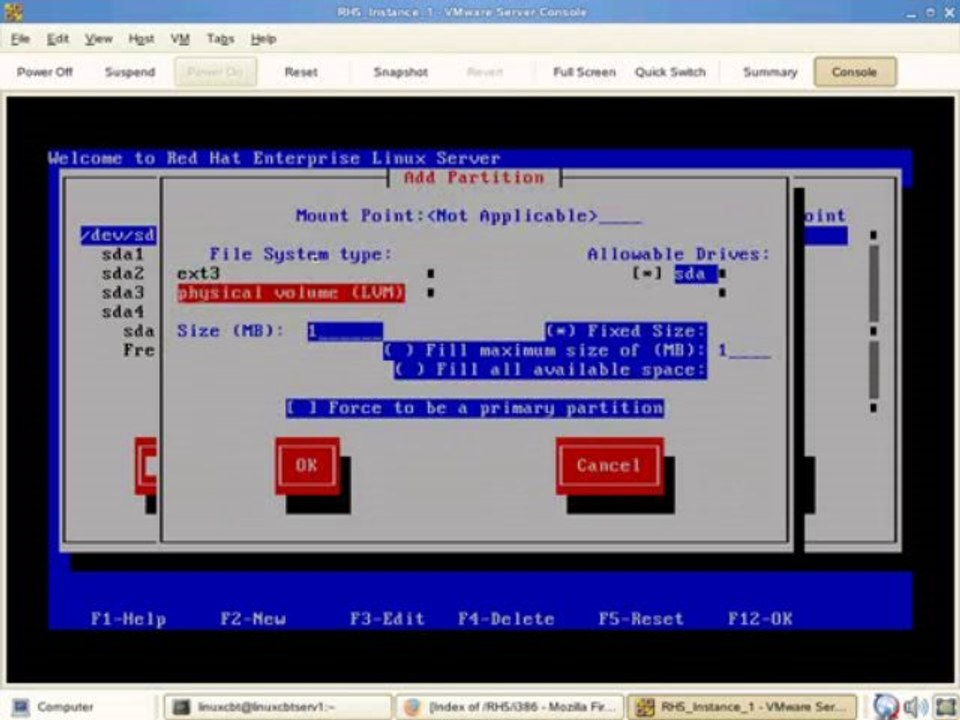Select sda1 in the partition list
960x720 pixels.
[x=122, y=254]
